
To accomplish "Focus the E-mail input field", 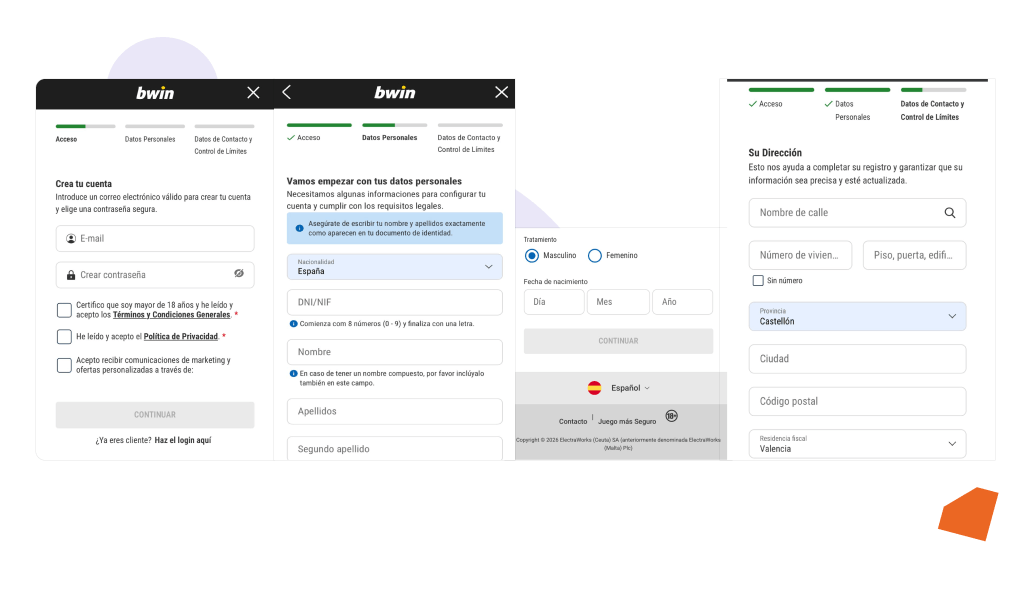I will pyautogui.click(x=155, y=238).
